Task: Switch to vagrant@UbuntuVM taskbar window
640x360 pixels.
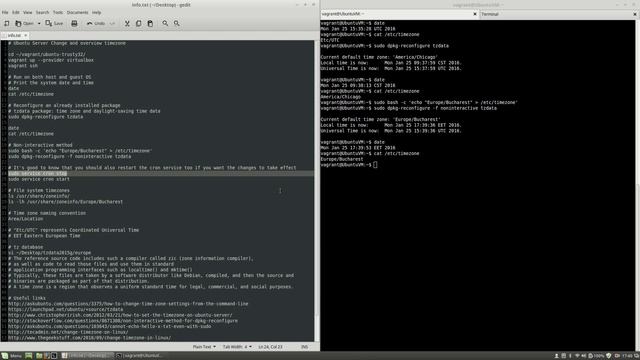Action: (x=141, y=356)
